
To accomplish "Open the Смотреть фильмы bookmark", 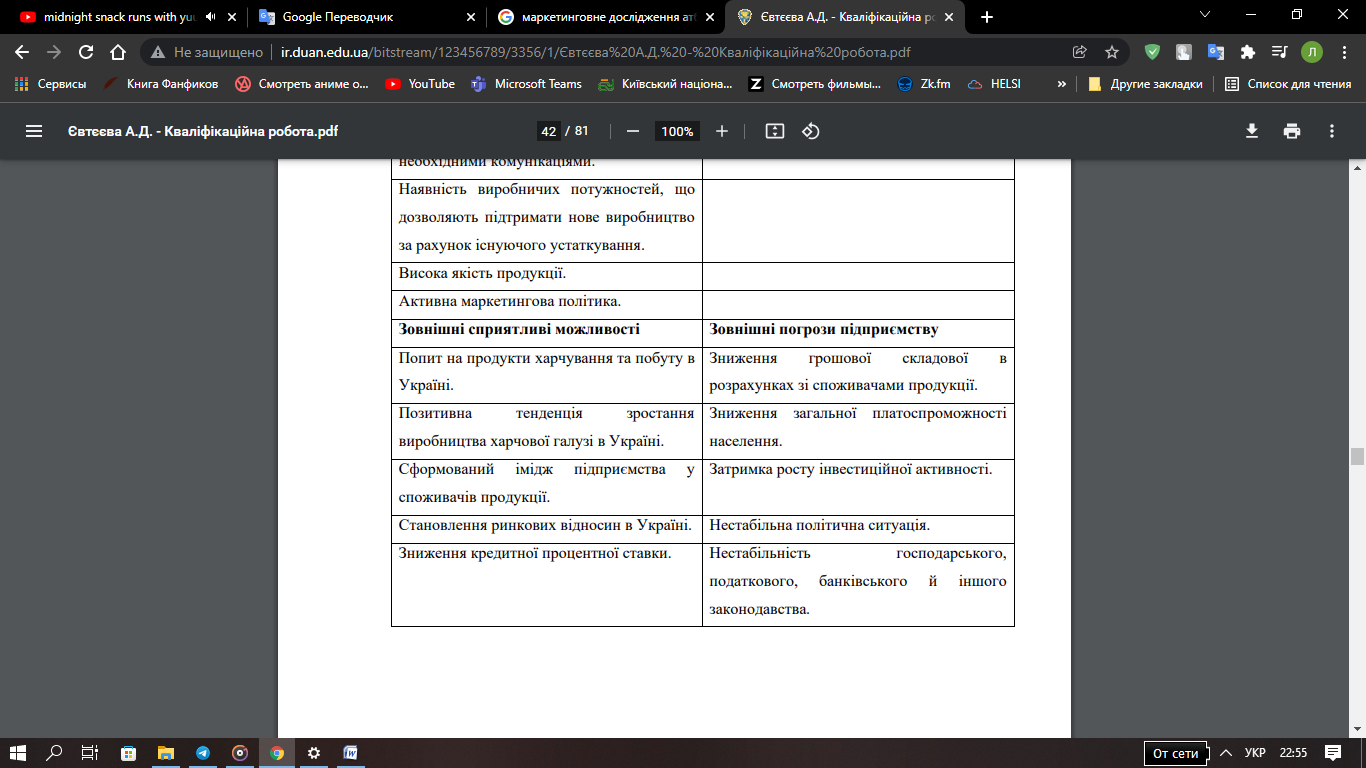I will click(815, 84).
